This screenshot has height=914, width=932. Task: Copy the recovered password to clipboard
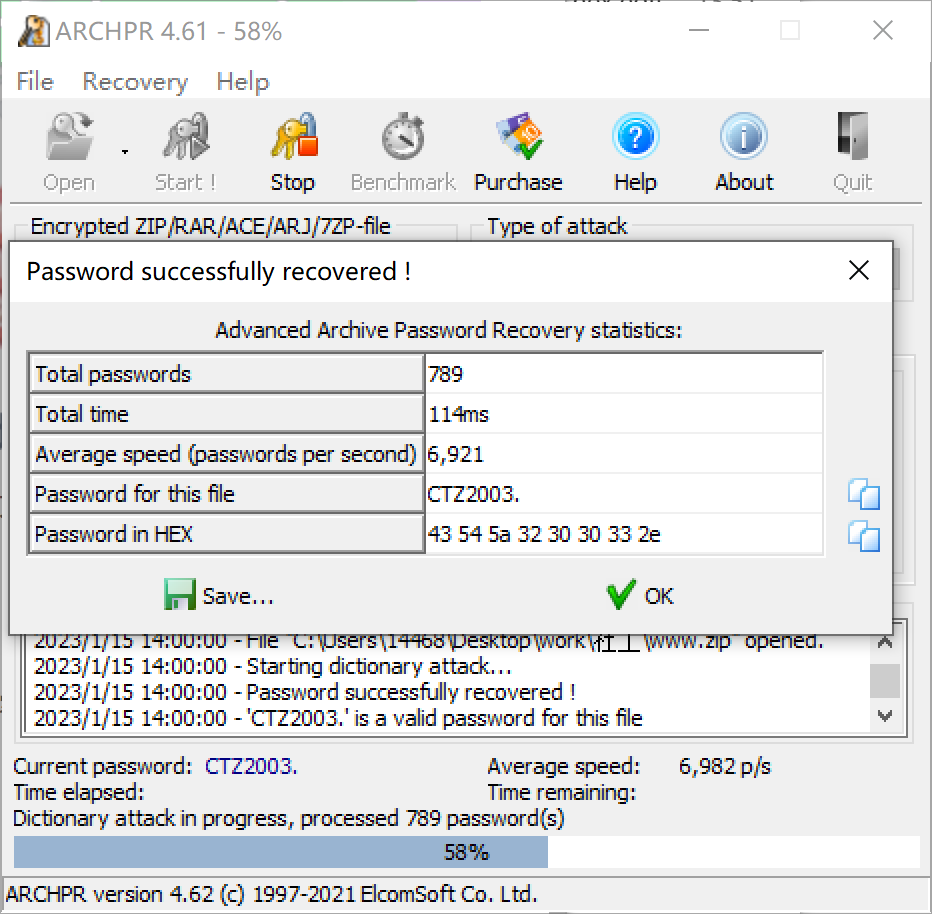point(864,494)
